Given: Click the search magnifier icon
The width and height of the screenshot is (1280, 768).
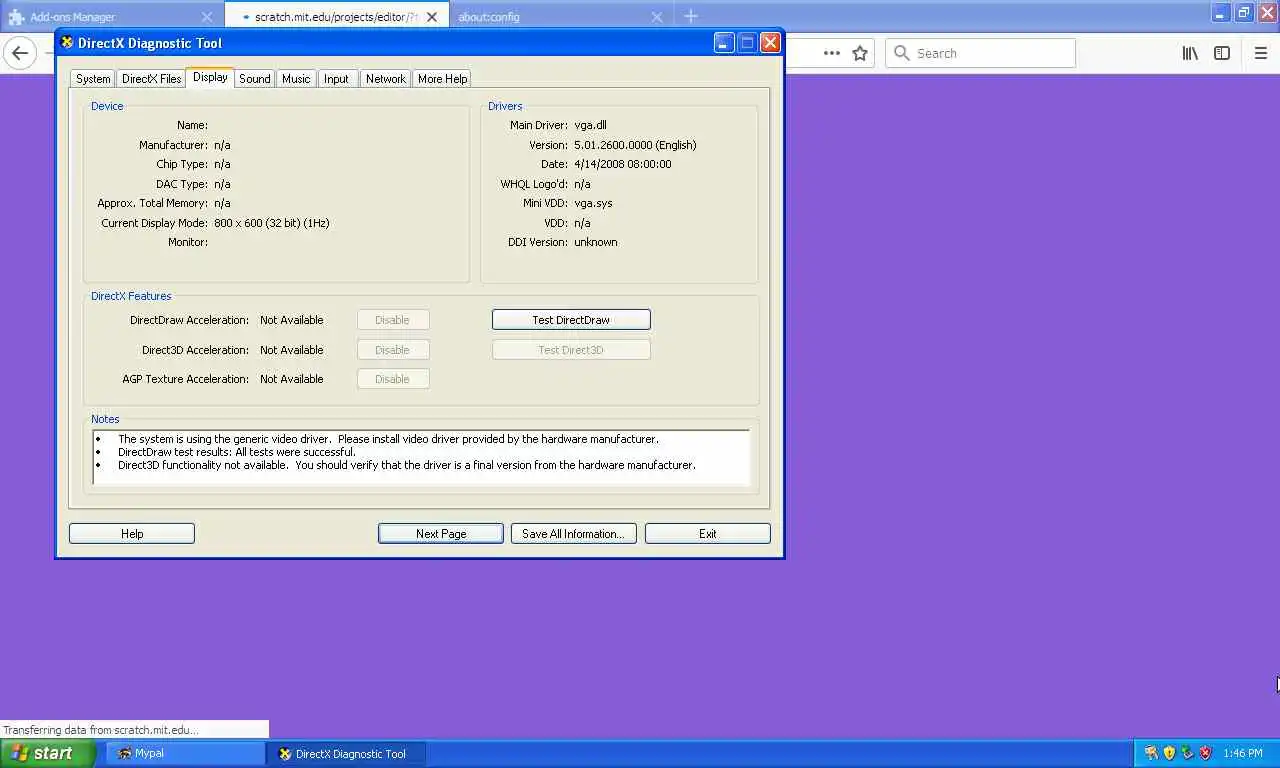Looking at the screenshot, I should (x=902, y=53).
